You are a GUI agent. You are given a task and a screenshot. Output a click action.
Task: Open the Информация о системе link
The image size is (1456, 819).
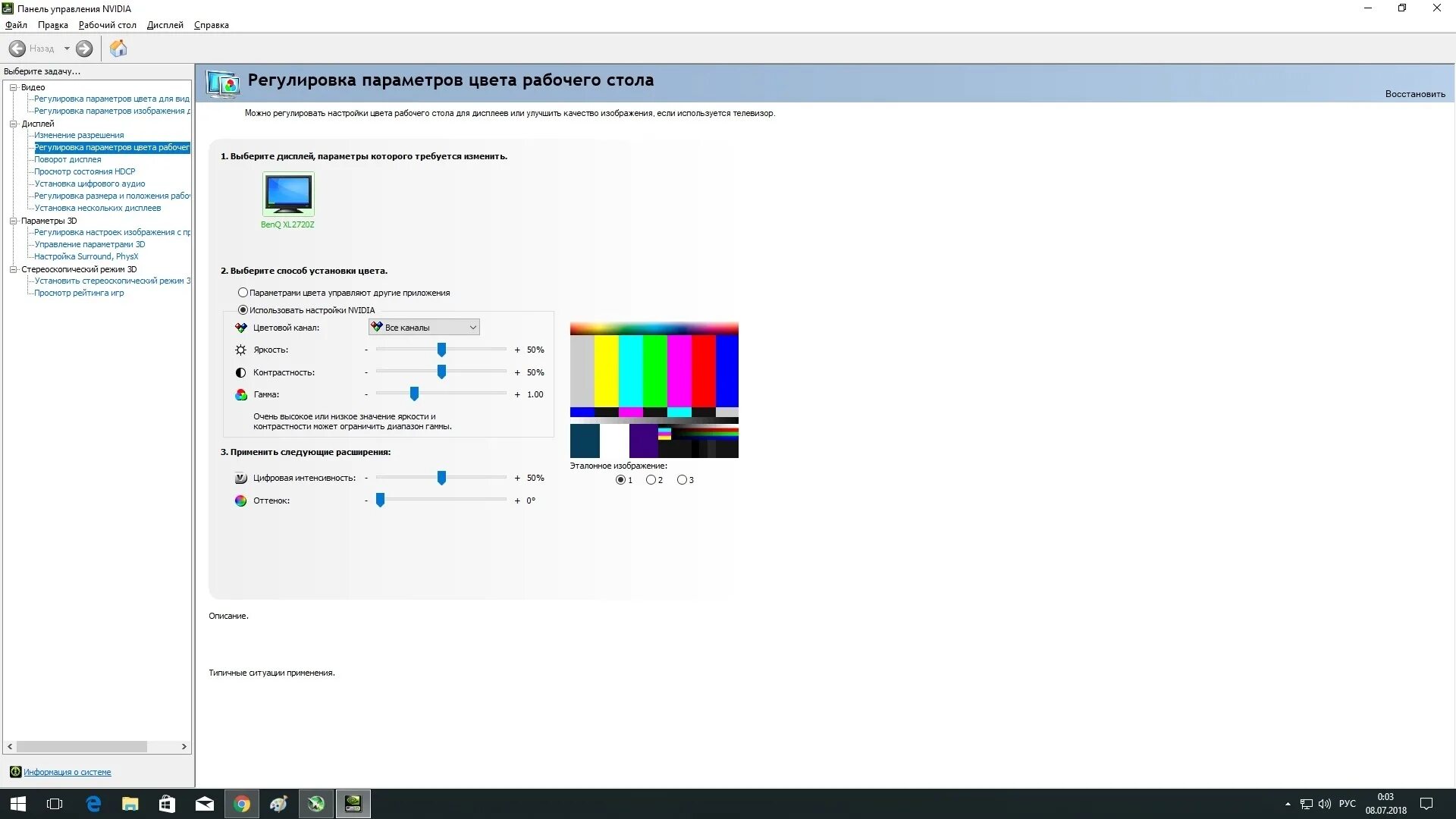(67, 772)
